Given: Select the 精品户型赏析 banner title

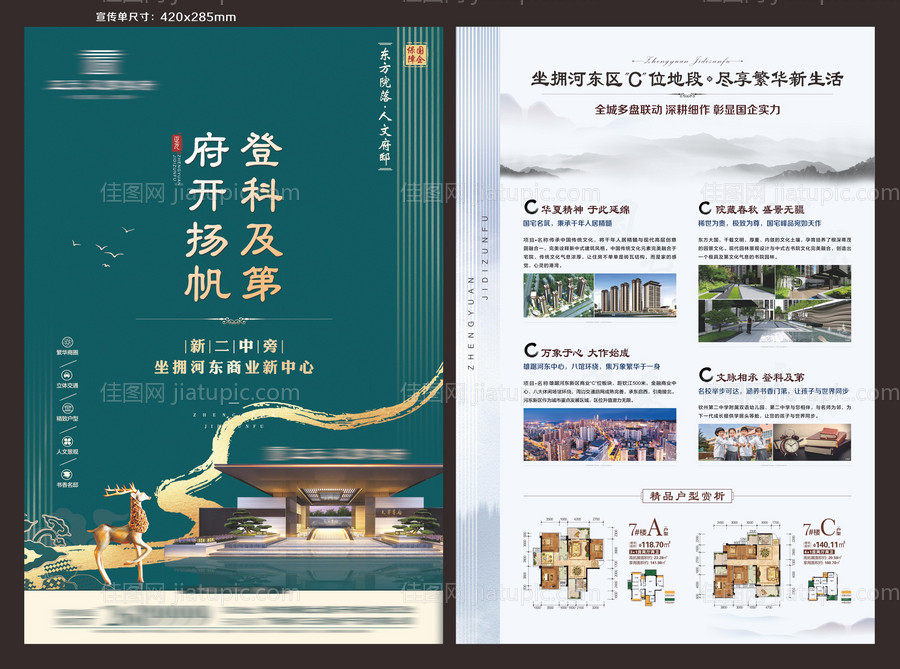Looking at the screenshot, I should [690, 497].
